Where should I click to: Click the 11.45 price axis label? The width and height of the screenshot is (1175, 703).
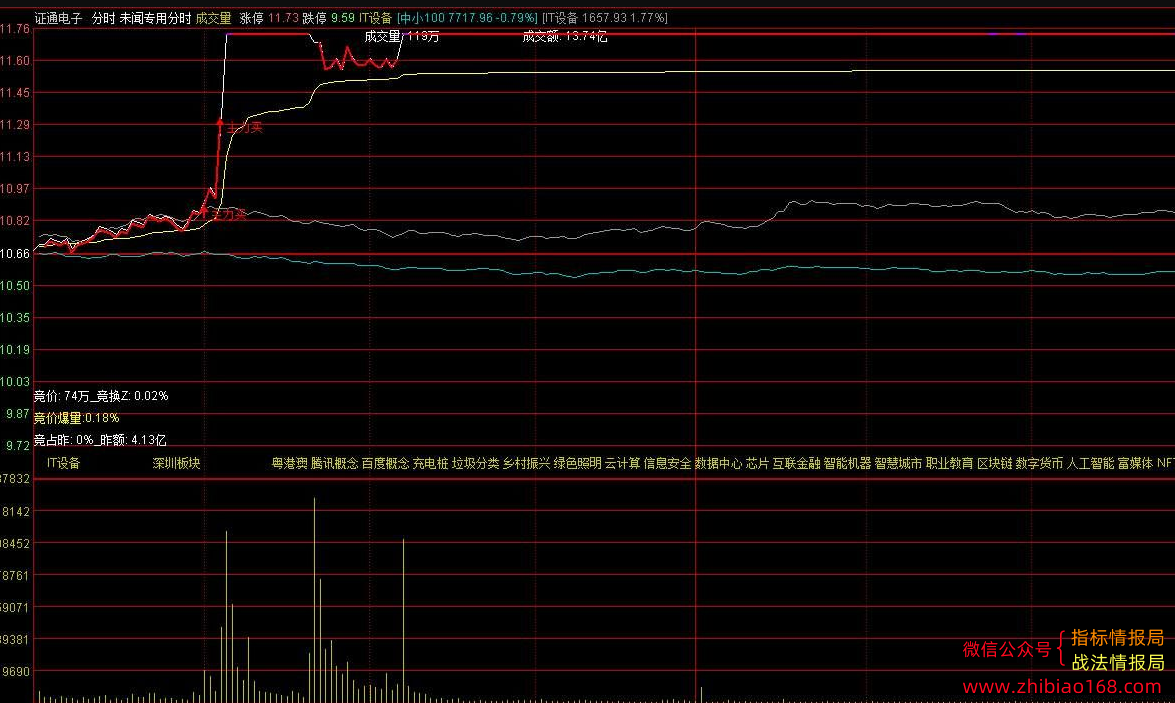coord(15,93)
